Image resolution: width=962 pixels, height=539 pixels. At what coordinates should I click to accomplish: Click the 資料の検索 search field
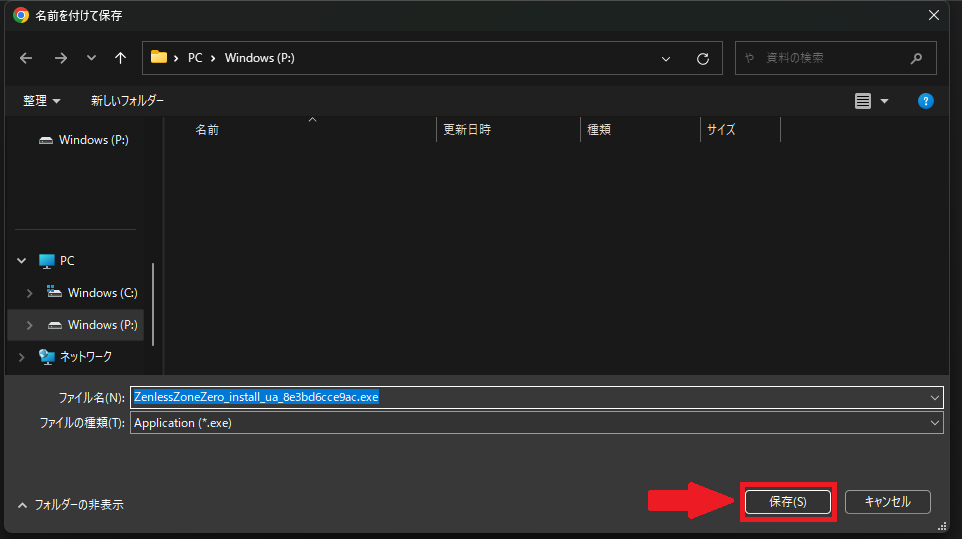click(x=835, y=58)
